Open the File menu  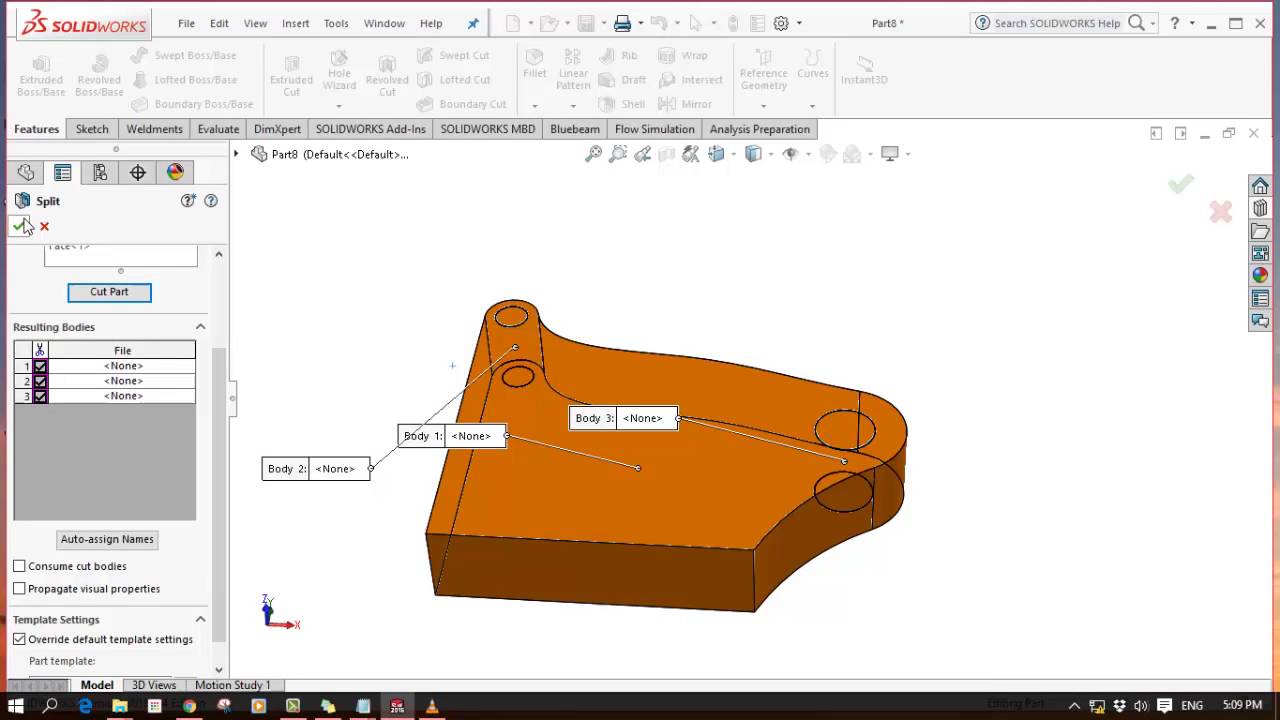187,23
